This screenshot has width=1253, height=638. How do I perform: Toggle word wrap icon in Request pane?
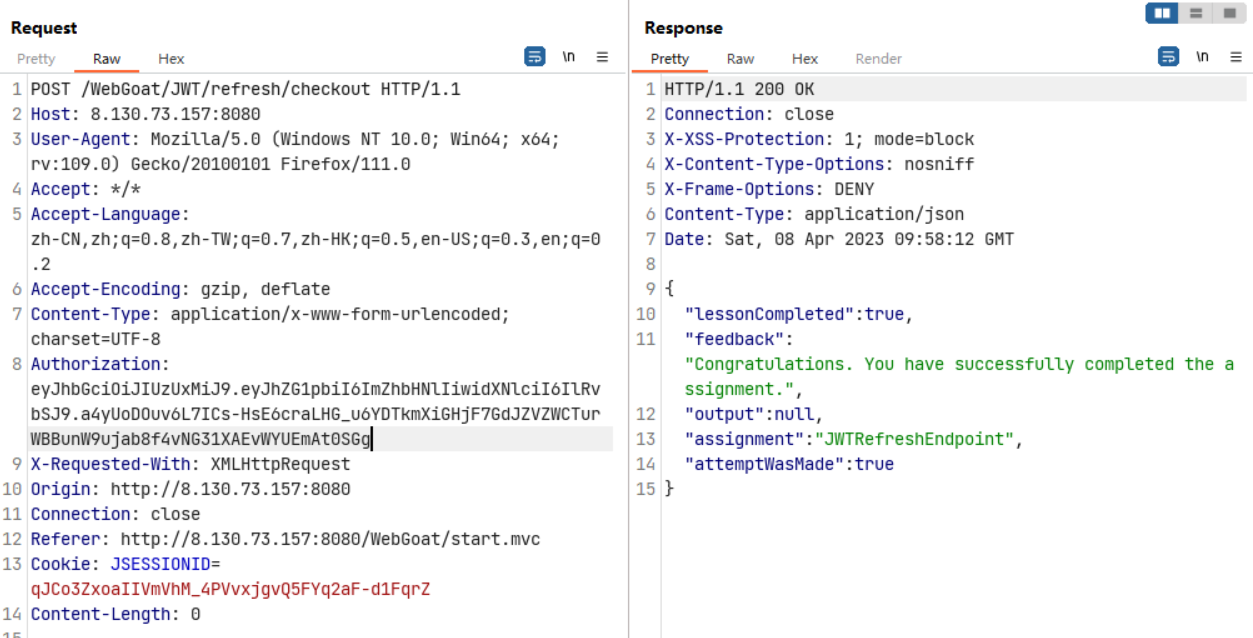(x=535, y=57)
